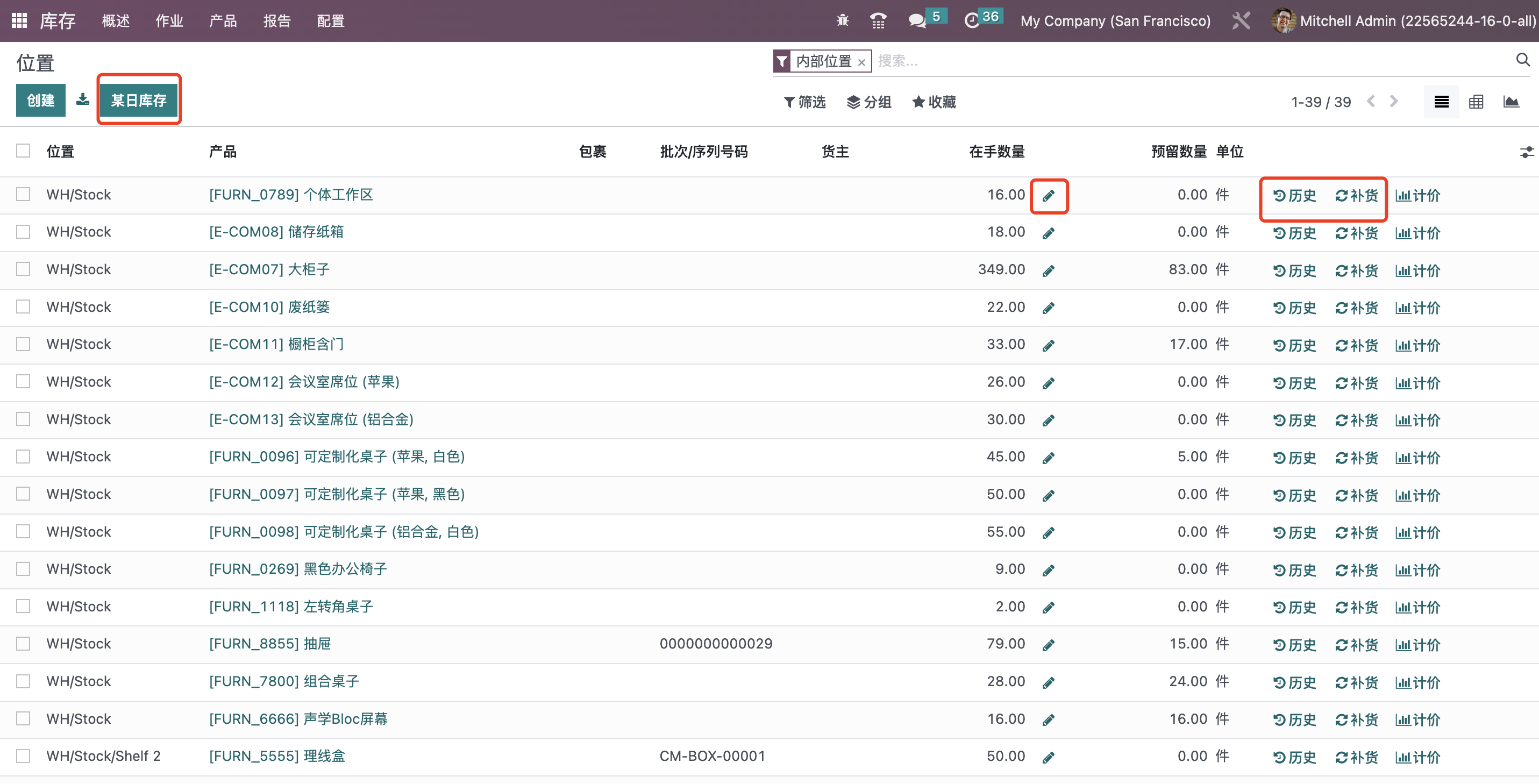Open the 配置 menu
The height and width of the screenshot is (784, 1539).
pyautogui.click(x=331, y=21)
